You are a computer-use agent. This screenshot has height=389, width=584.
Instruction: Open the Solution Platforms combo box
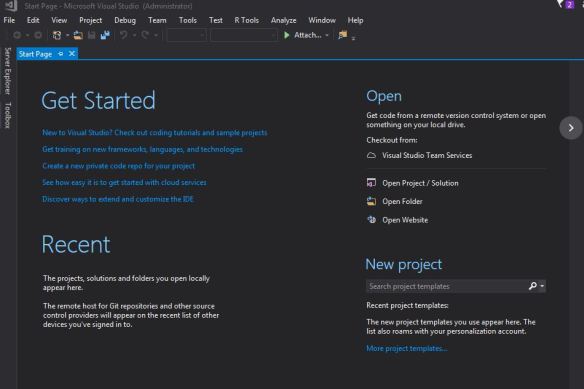[x=244, y=35]
